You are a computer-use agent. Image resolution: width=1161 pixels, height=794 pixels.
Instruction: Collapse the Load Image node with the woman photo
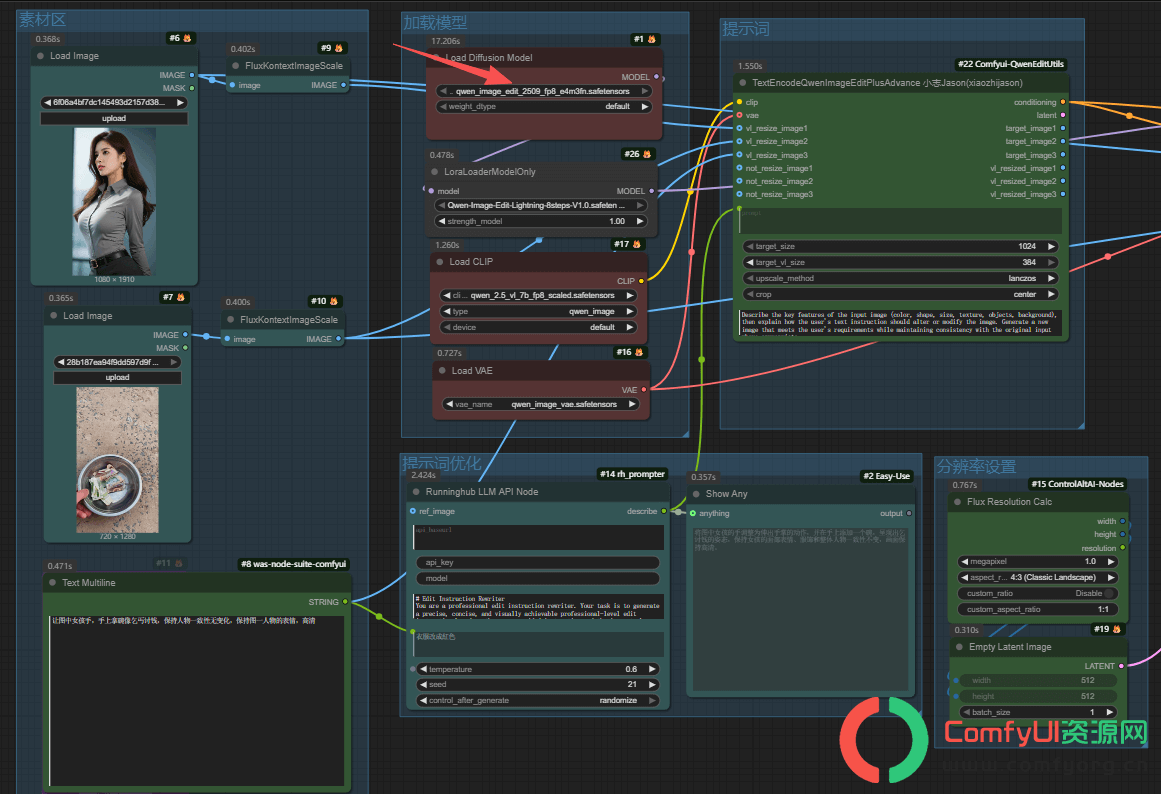(40, 56)
